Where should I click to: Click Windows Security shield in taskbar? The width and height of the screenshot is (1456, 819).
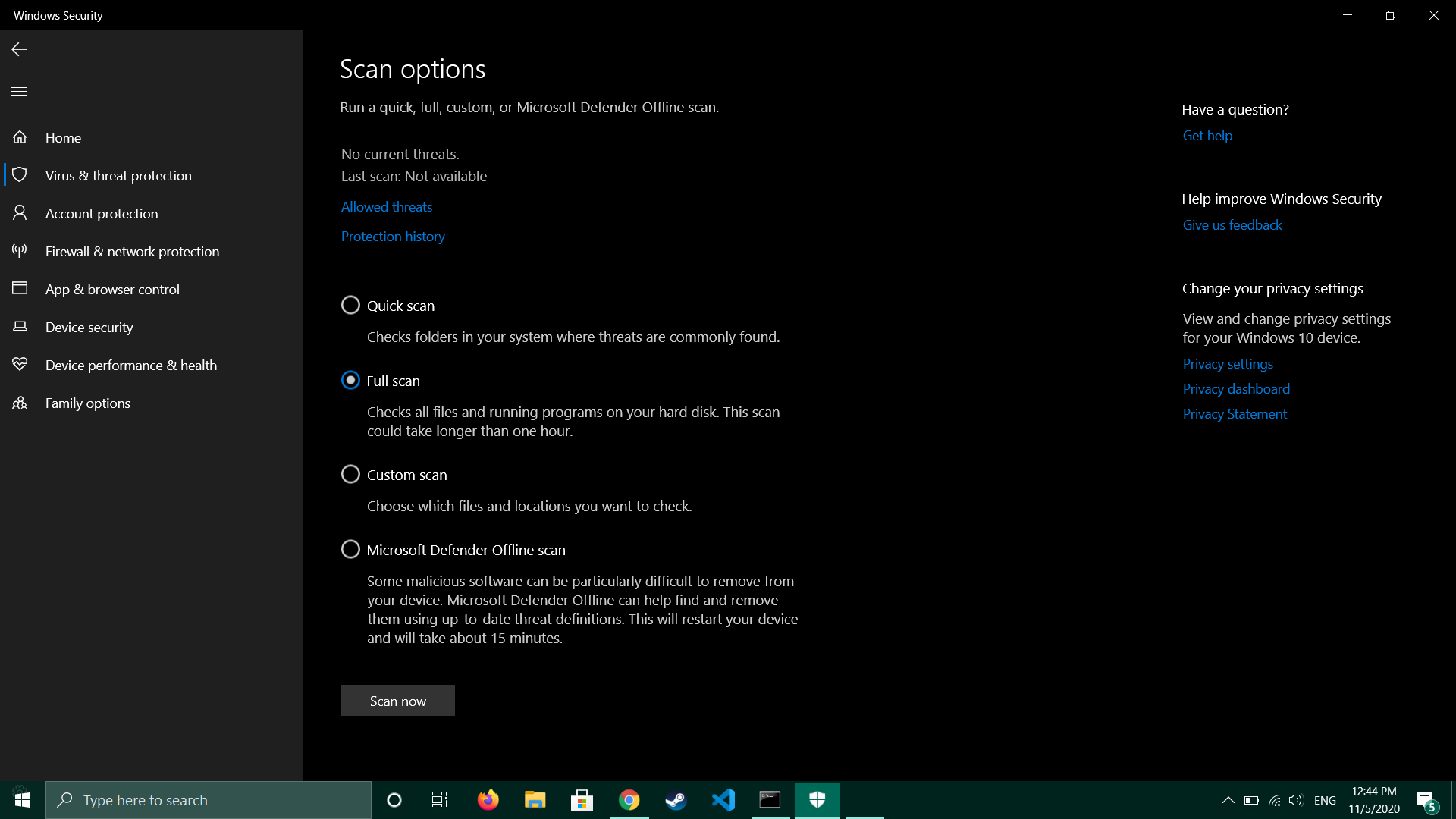coord(817,800)
